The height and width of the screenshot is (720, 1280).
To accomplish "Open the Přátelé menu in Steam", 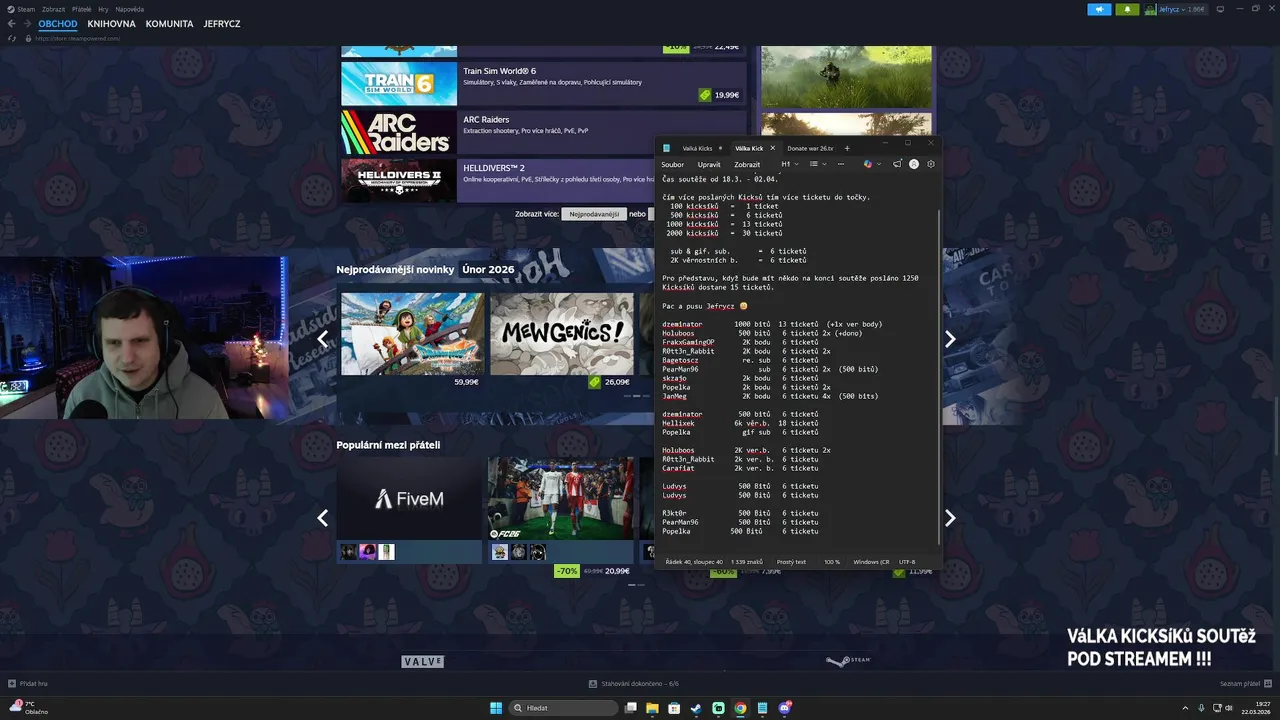I will coord(81,9).
